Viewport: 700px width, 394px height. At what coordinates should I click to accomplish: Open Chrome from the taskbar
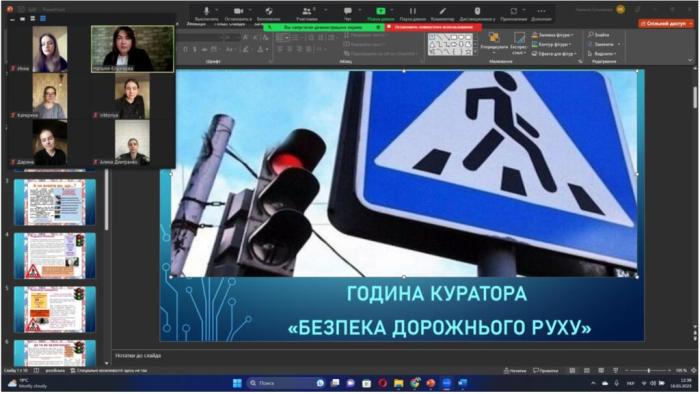(415, 383)
